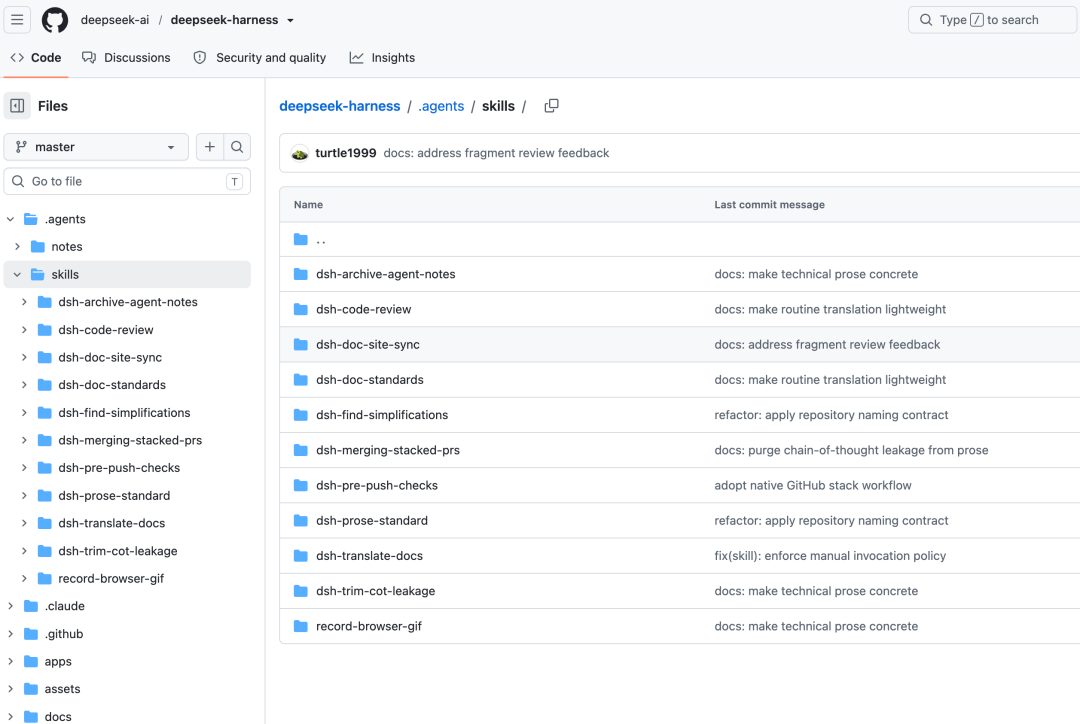
Task: Focus the Go to file input
Action: (x=127, y=181)
